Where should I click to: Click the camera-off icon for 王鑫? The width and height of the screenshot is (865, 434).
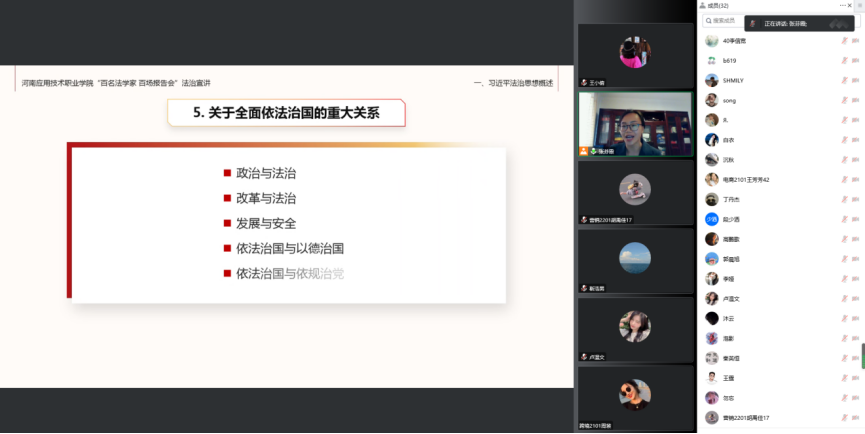tap(856, 378)
